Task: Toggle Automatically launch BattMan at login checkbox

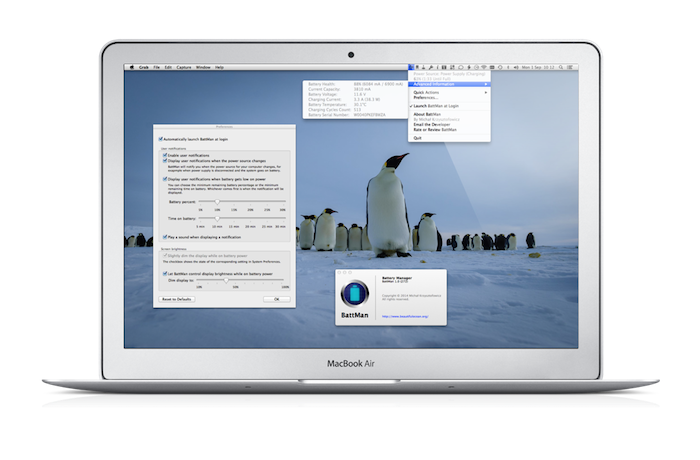Action: (x=161, y=139)
